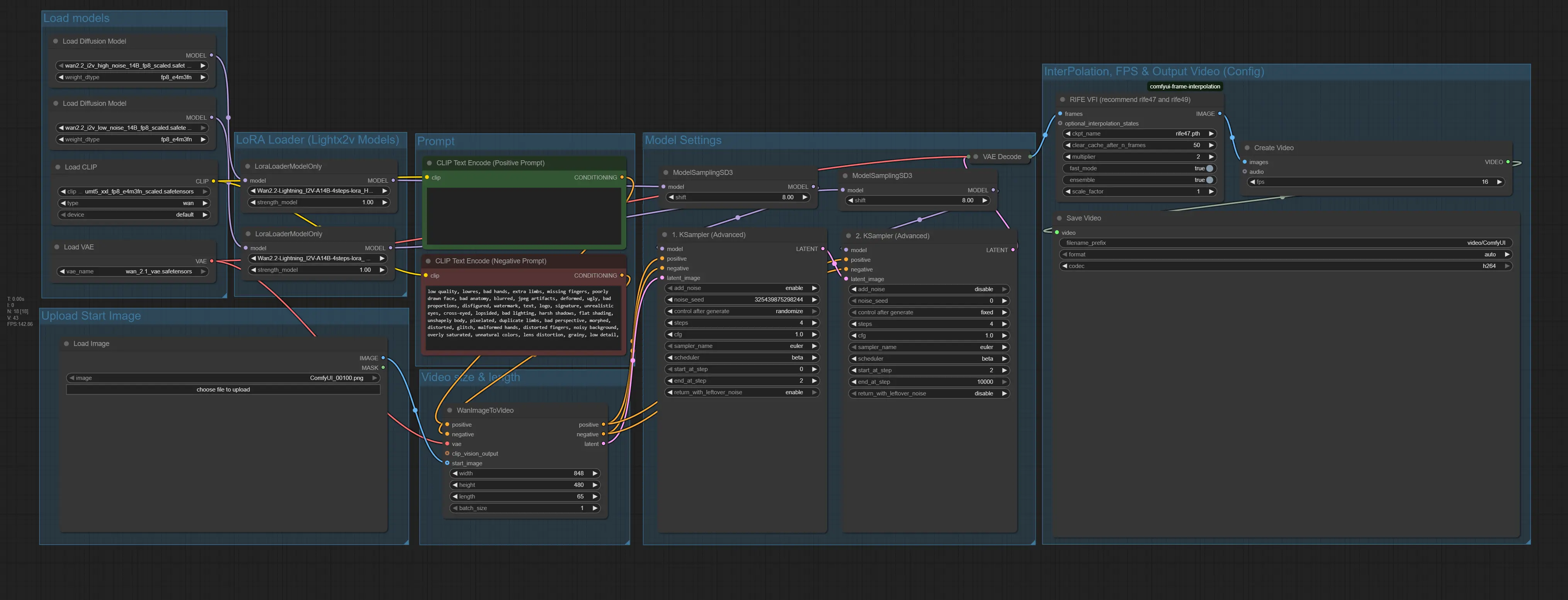Click the CLIP output slot on Load CLIP
1568x600 pixels.
213,181
